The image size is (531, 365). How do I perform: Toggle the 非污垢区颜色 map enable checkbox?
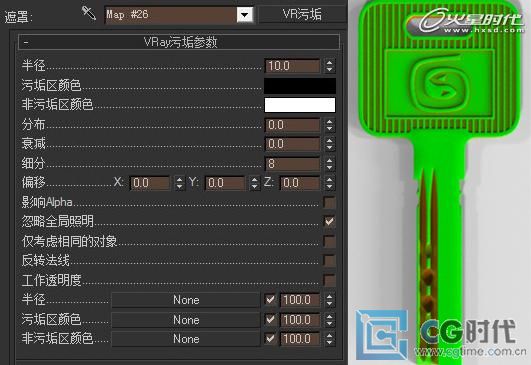pos(270,339)
